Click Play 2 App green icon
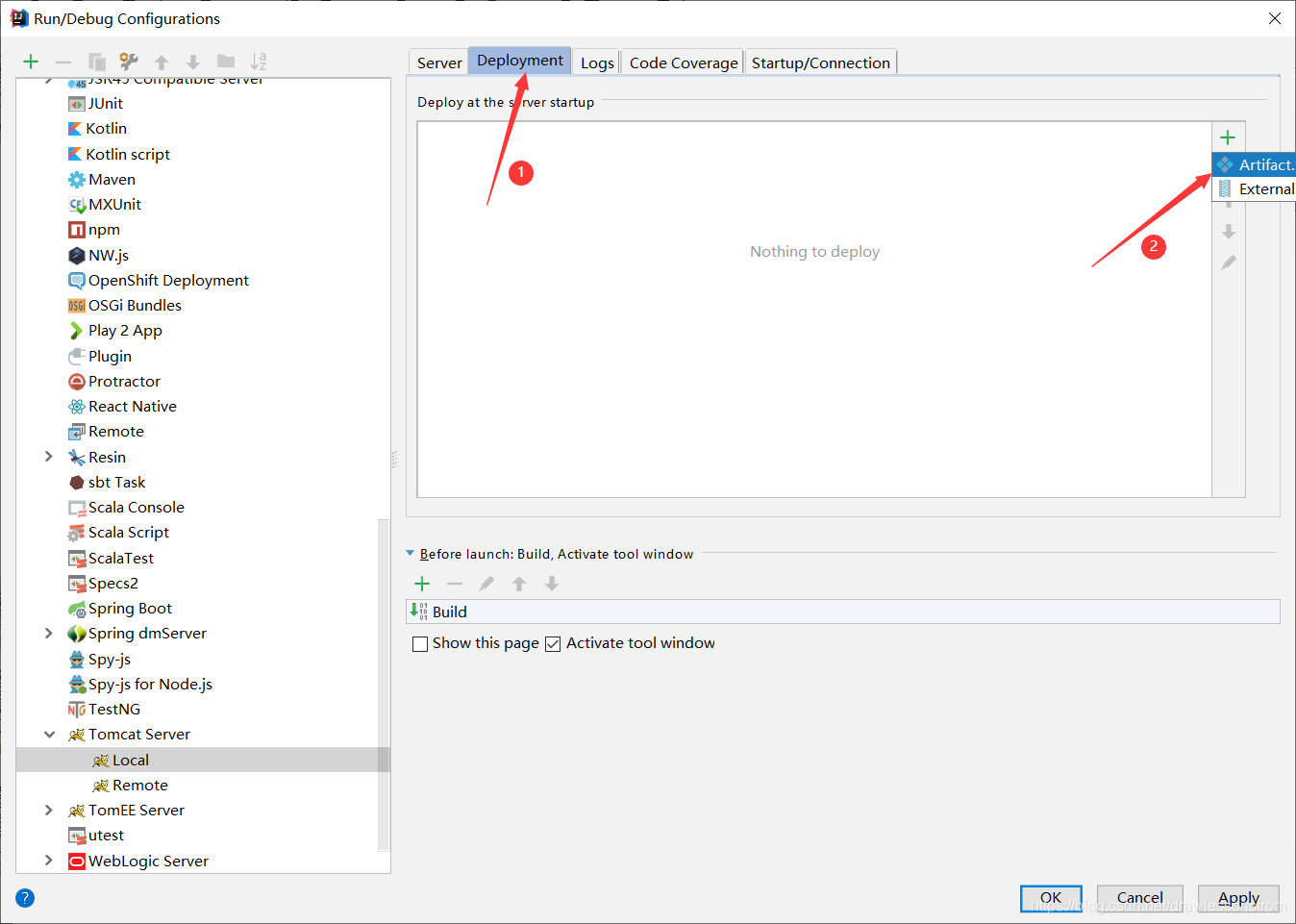 coord(77,331)
